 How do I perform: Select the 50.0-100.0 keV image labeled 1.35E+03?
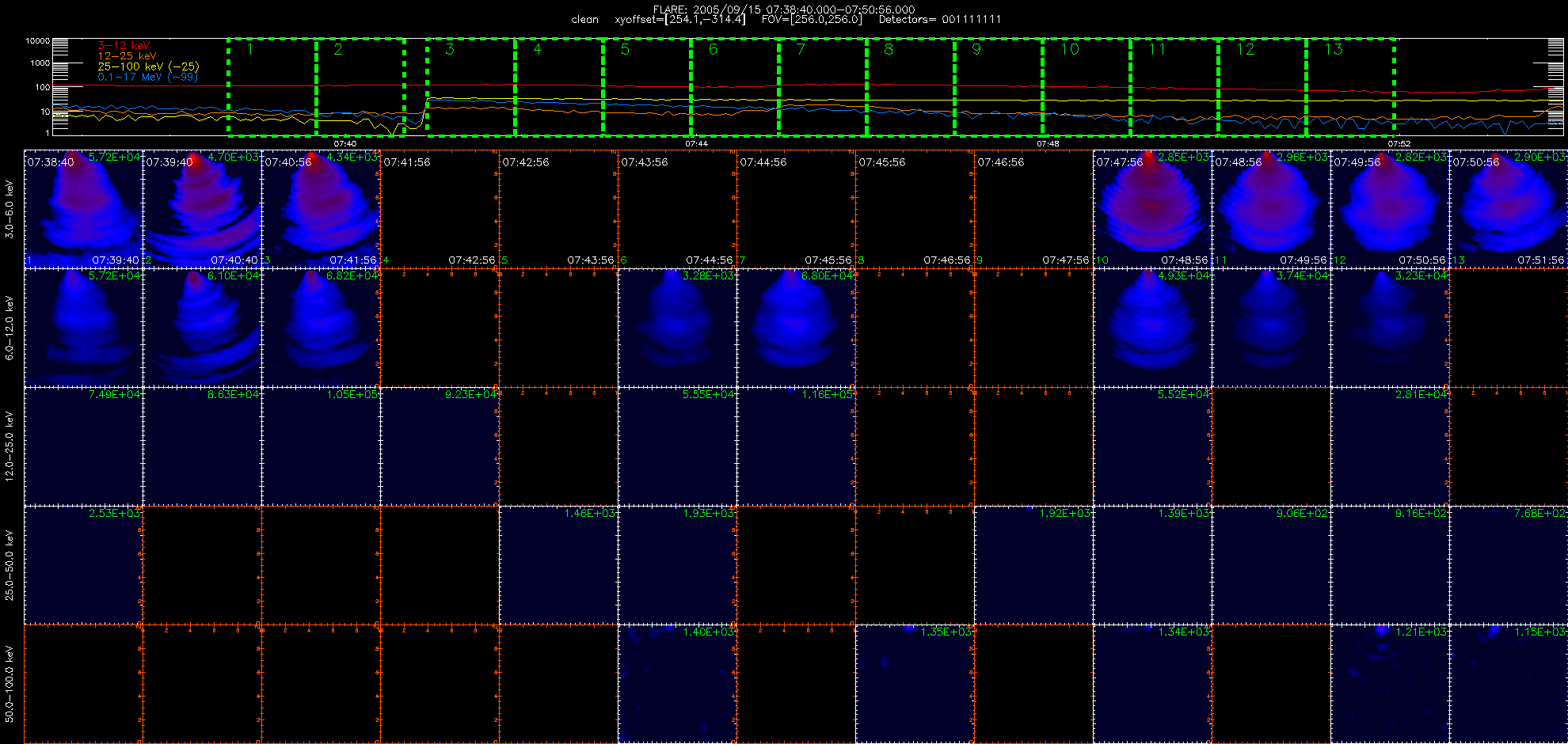pyautogui.click(x=915, y=684)
